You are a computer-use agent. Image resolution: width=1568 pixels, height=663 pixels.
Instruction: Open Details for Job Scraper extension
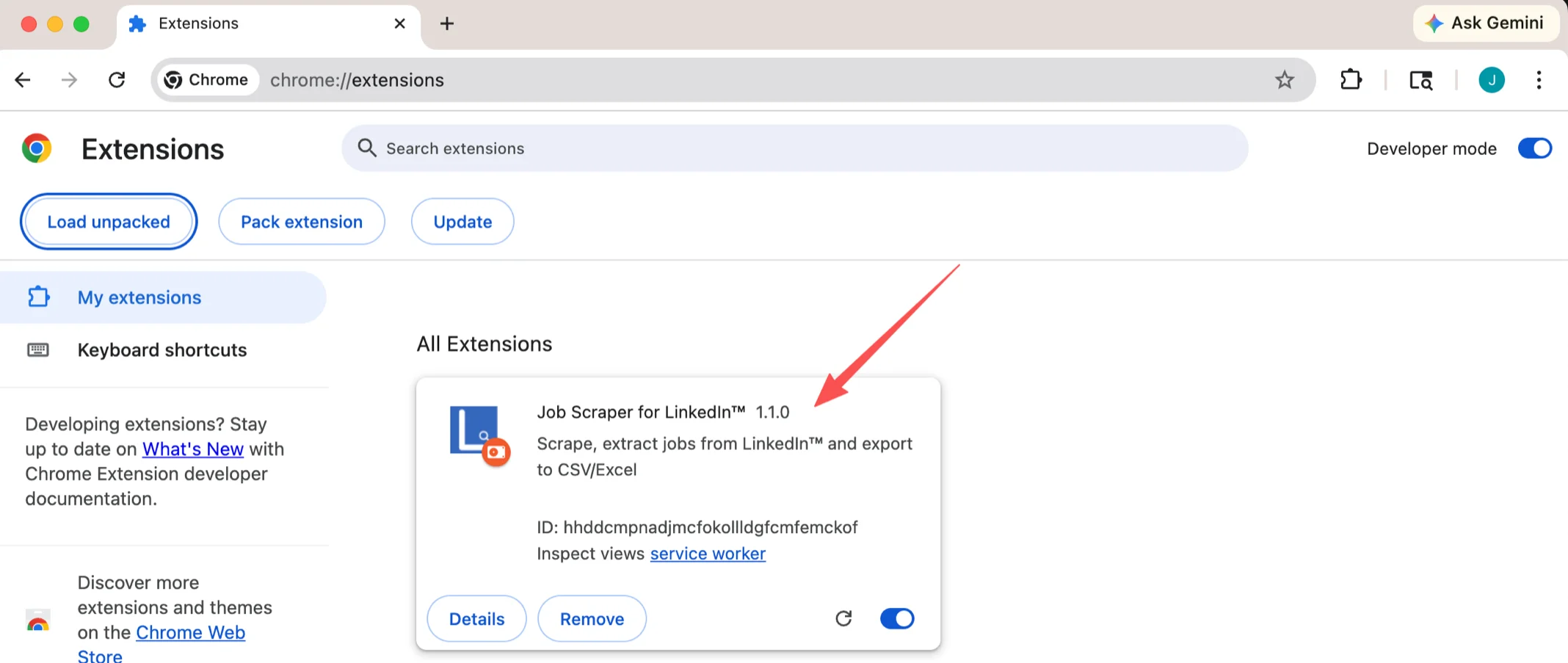pyautogui.click(x=476, y=619)
